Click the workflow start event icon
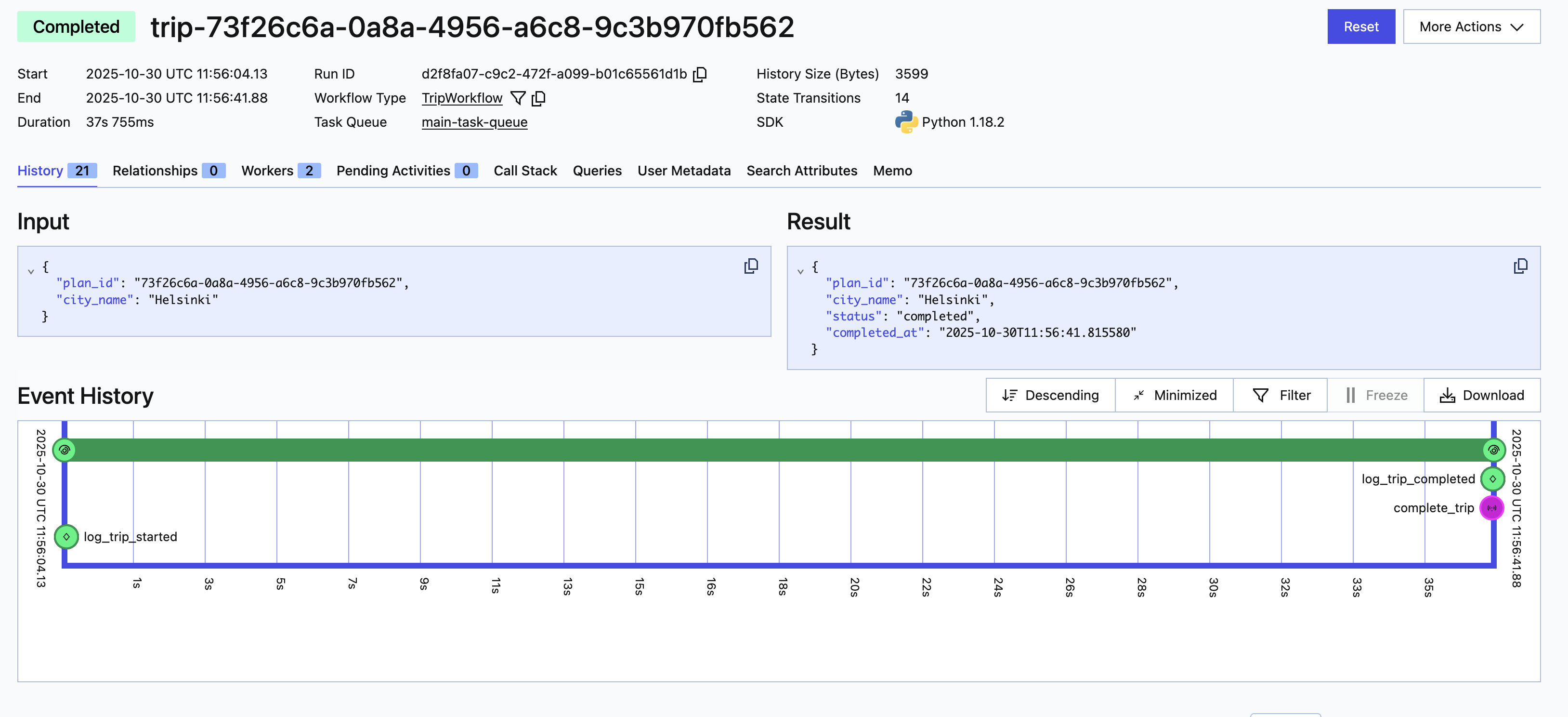The width and height of the screenshot is (1568, 717). (x=65, y=450)
